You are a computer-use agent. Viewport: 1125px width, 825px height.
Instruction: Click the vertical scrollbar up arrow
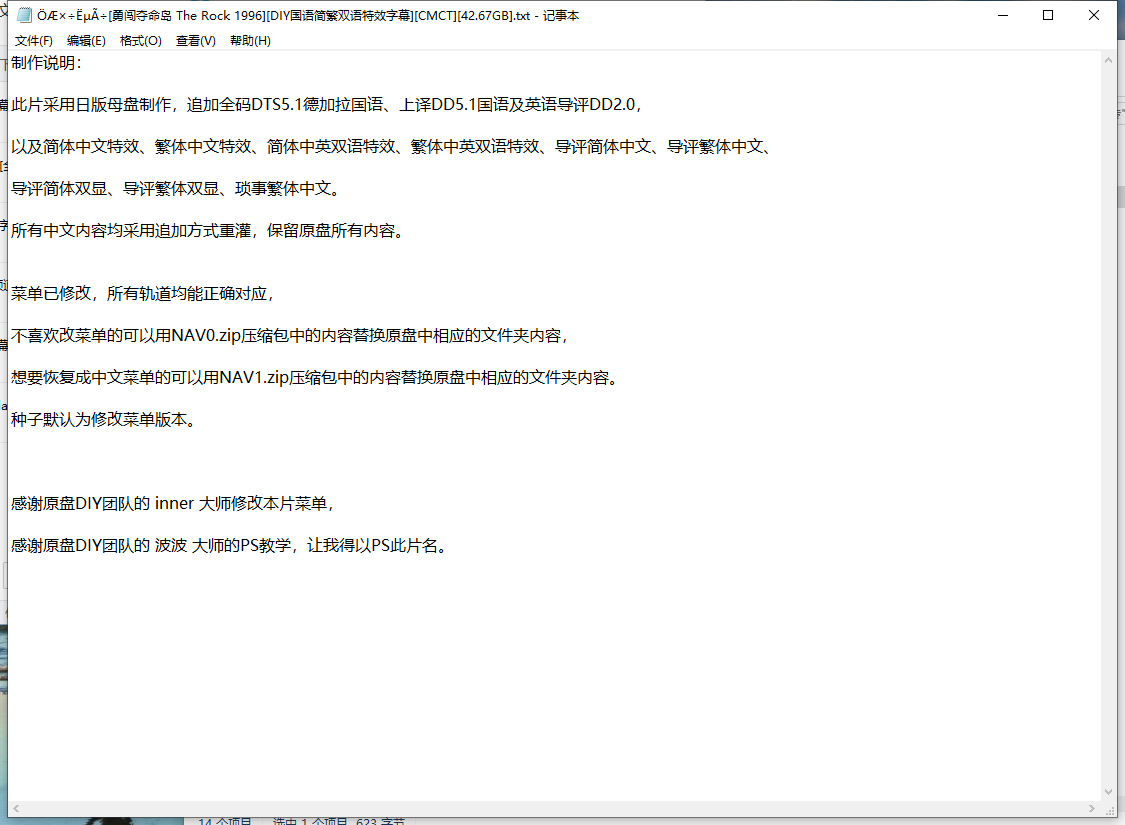tap(1108, 60)
